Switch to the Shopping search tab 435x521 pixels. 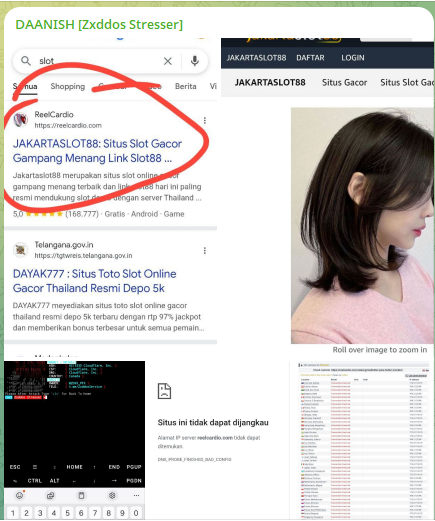[x=68, y=86]
